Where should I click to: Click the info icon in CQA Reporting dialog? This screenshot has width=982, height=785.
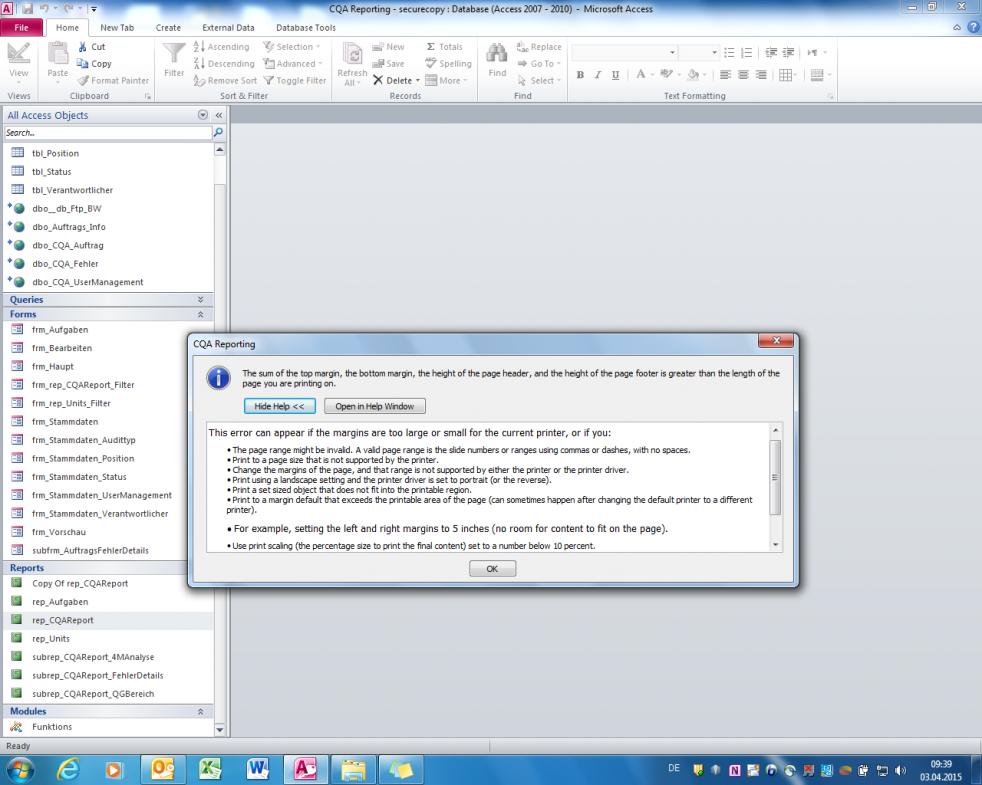tap(219, 378)
